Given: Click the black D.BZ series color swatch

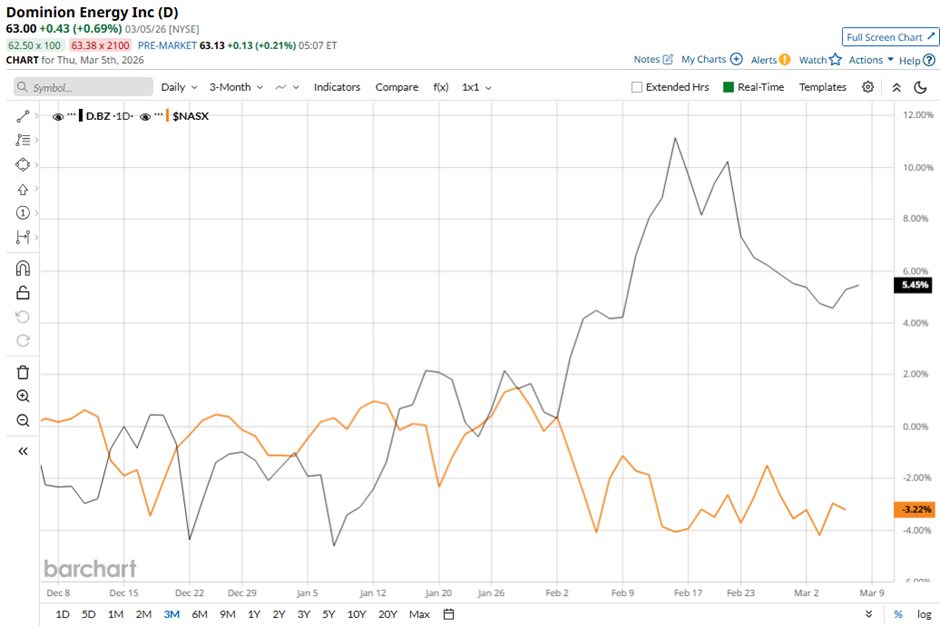Looking at the screenshot, I should 81,116.
